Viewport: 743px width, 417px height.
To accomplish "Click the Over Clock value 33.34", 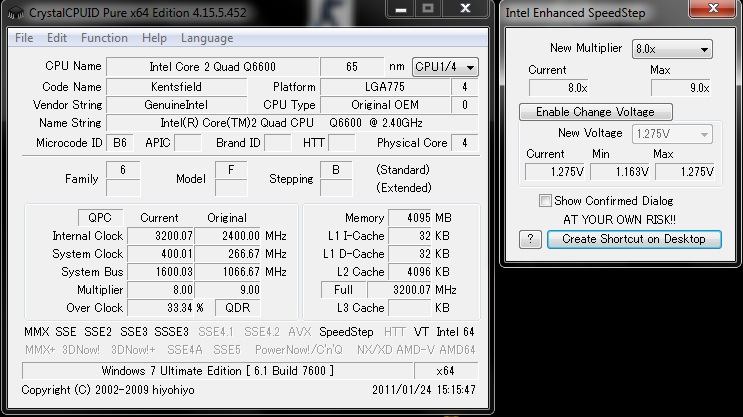I will [161, 308].
